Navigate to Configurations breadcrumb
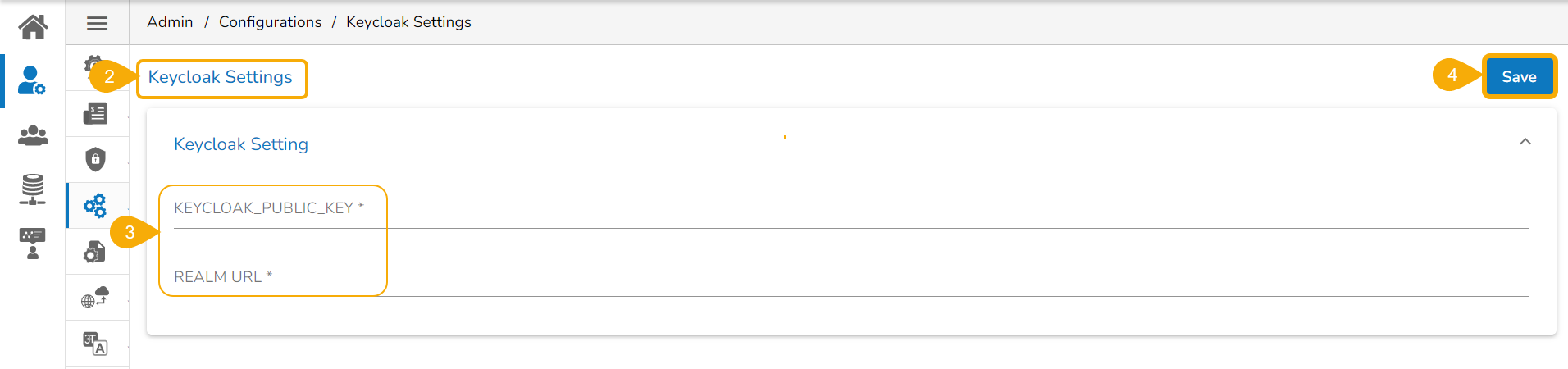The image size is (1568, 369). pos(270,22)
